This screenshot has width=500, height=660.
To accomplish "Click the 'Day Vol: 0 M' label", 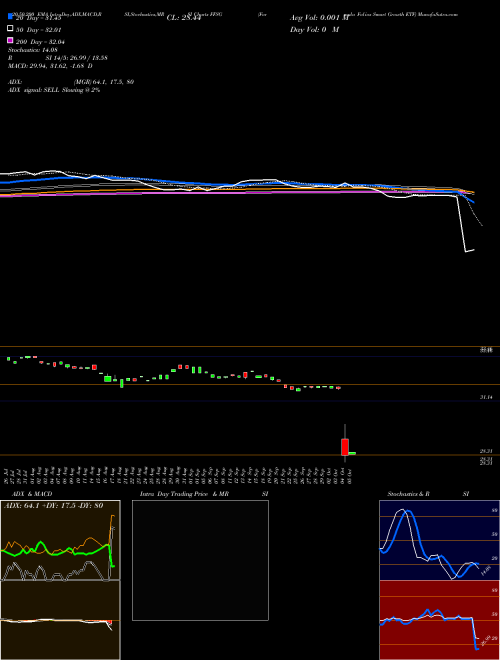I will point(314,29).
